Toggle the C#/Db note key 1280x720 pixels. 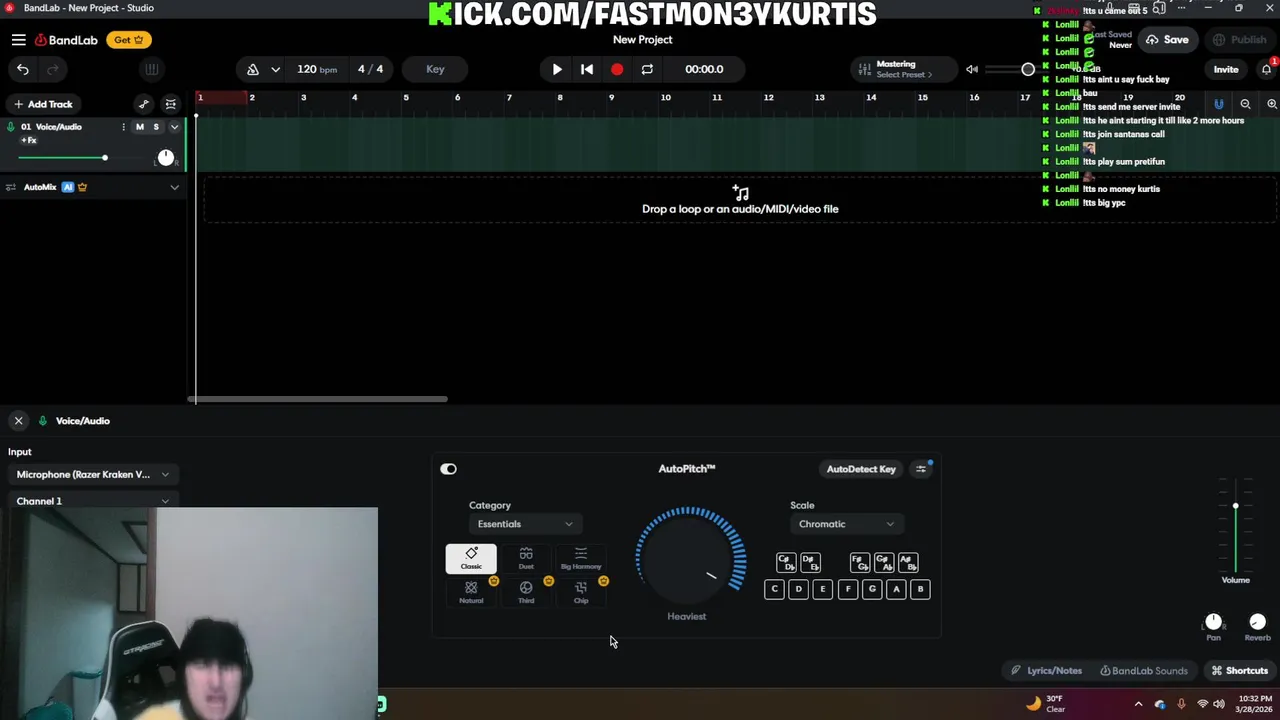coord(786,563)
